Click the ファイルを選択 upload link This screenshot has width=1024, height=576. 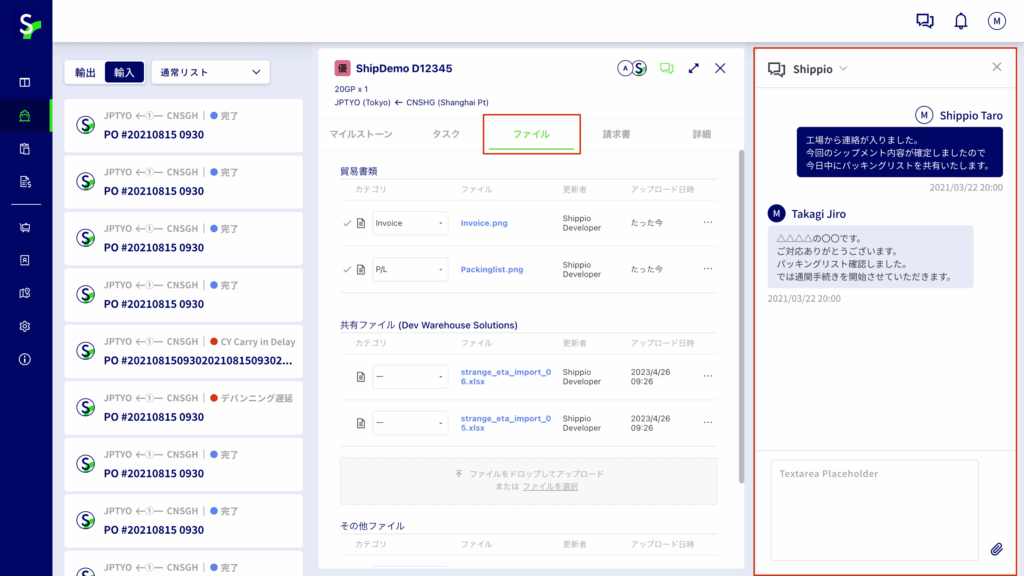549,486
